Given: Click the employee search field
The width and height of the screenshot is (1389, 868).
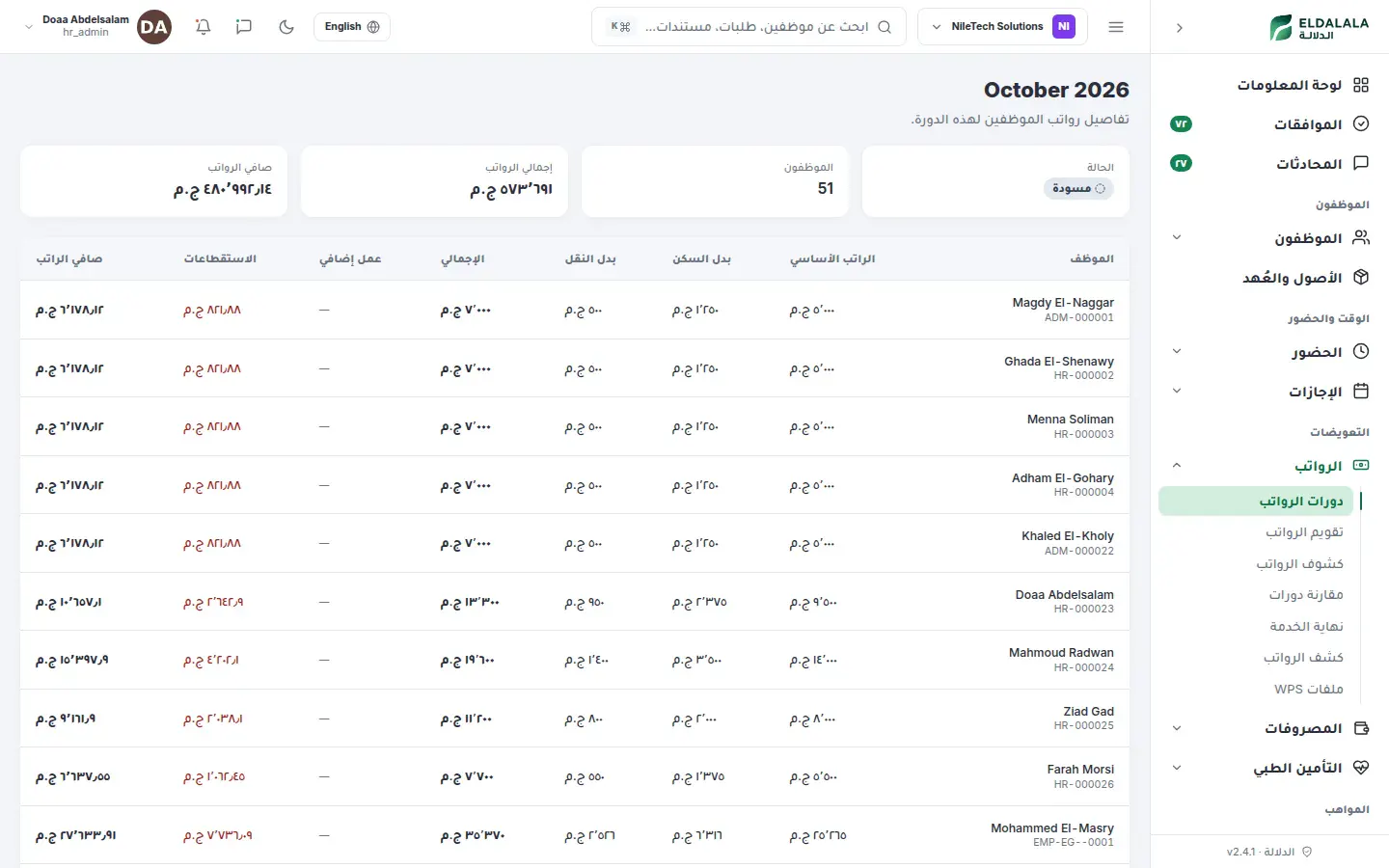Looking at the screenshot, I should [749, 27].
